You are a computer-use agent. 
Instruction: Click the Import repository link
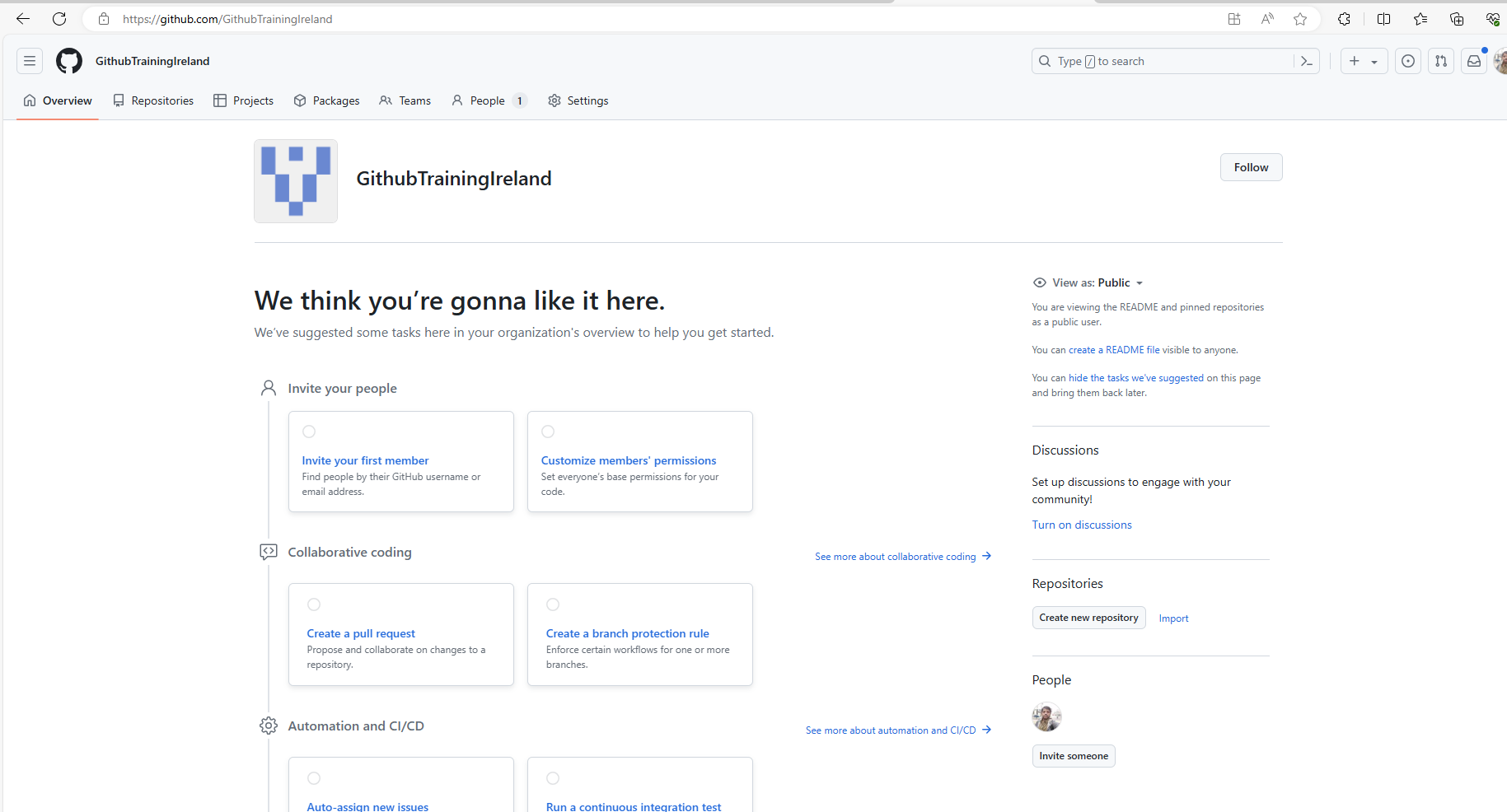[x=1173, y=618]
